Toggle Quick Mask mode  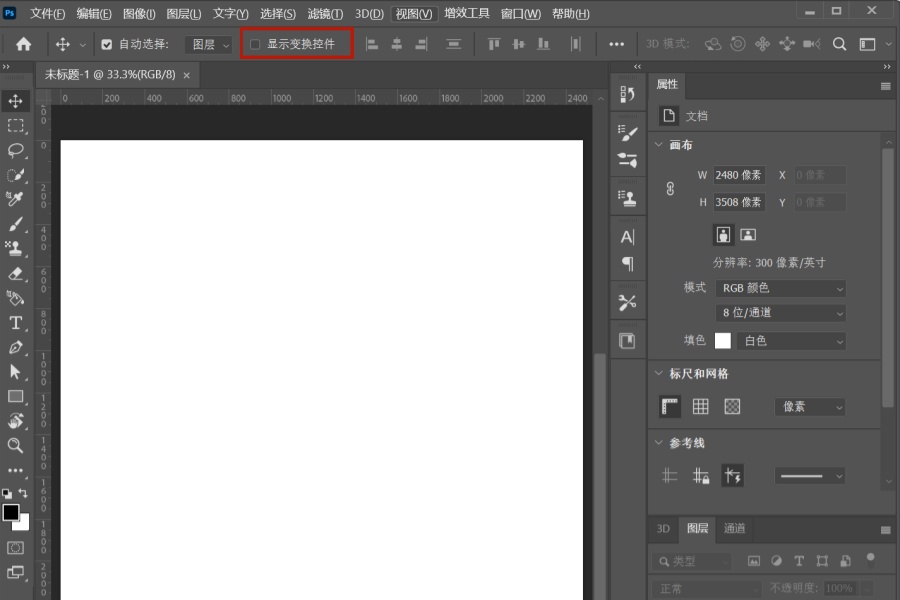tap(15, 548)
